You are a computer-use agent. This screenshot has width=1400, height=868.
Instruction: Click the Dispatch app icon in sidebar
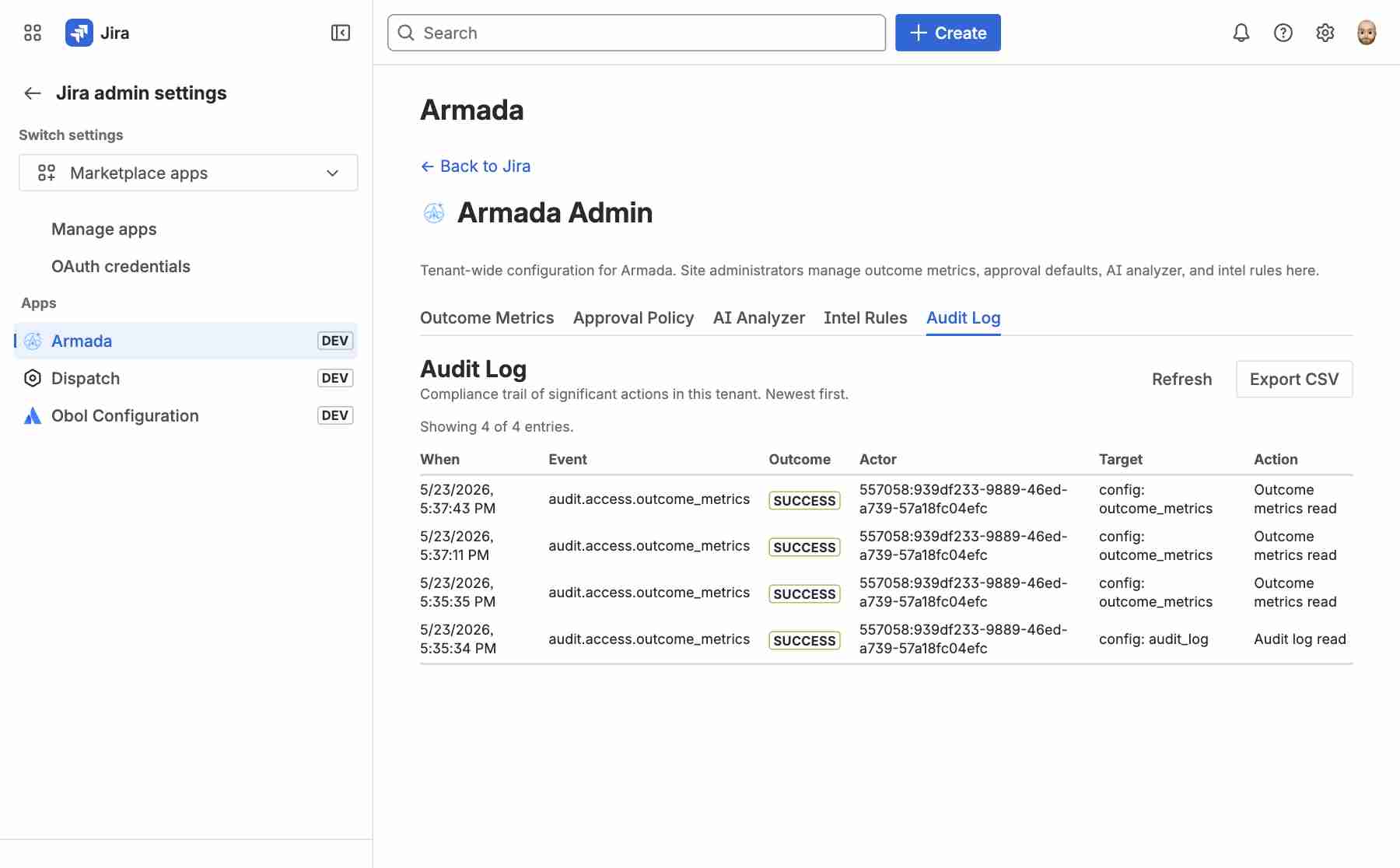(x=33, y=378)
